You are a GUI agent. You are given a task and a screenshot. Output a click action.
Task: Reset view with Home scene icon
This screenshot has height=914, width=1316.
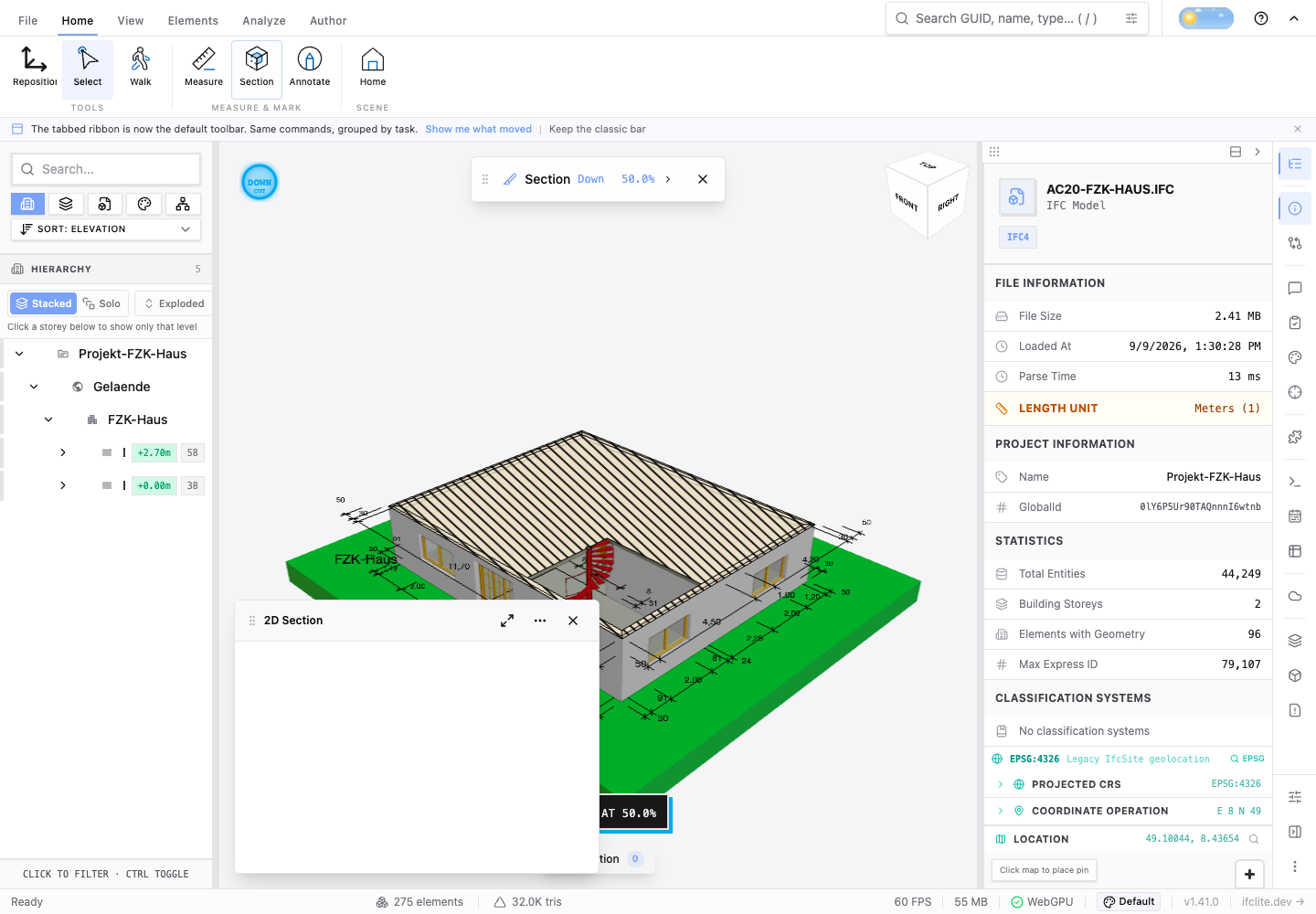(373, 69)
